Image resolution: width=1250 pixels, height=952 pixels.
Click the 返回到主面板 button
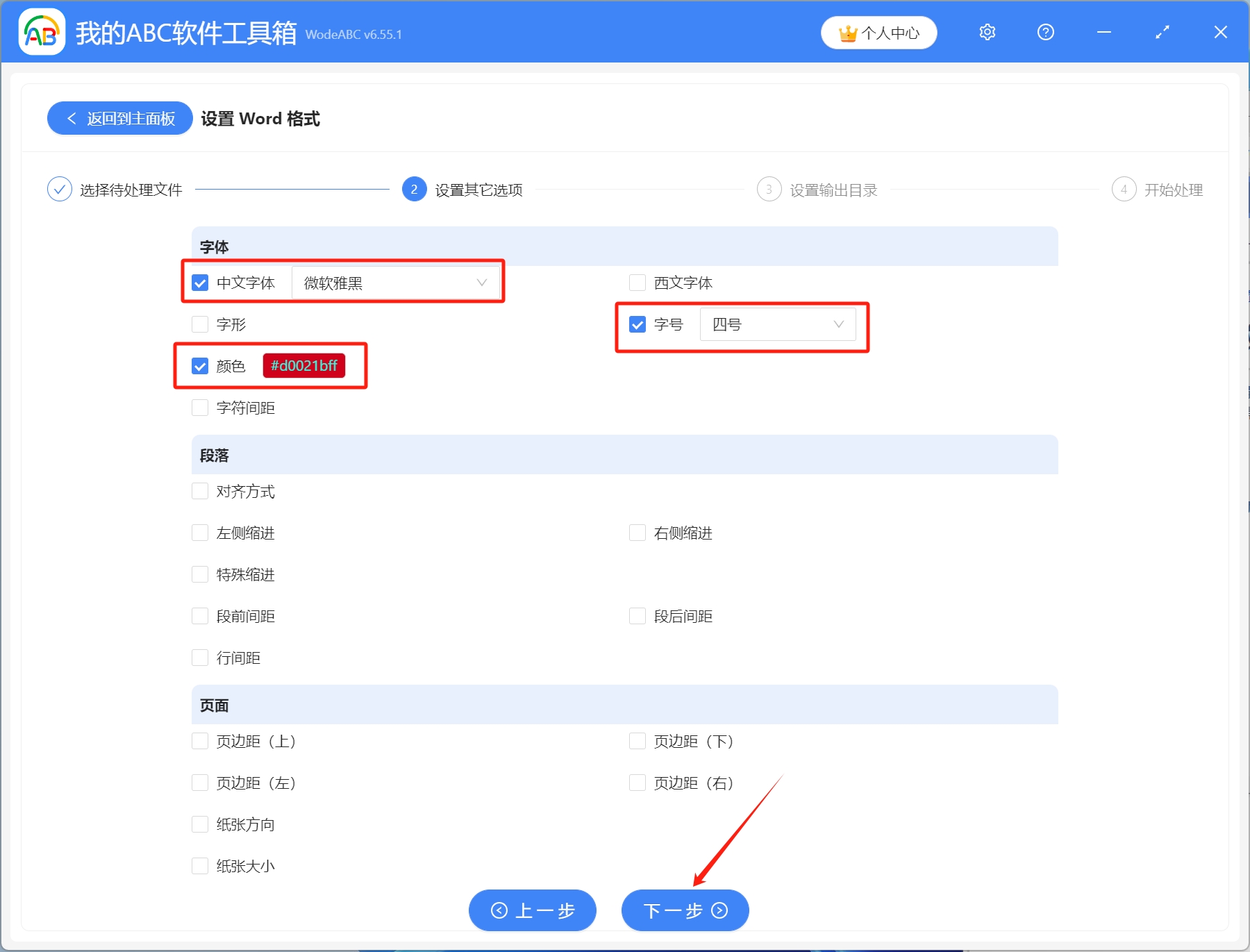click(x=119, y=118)
